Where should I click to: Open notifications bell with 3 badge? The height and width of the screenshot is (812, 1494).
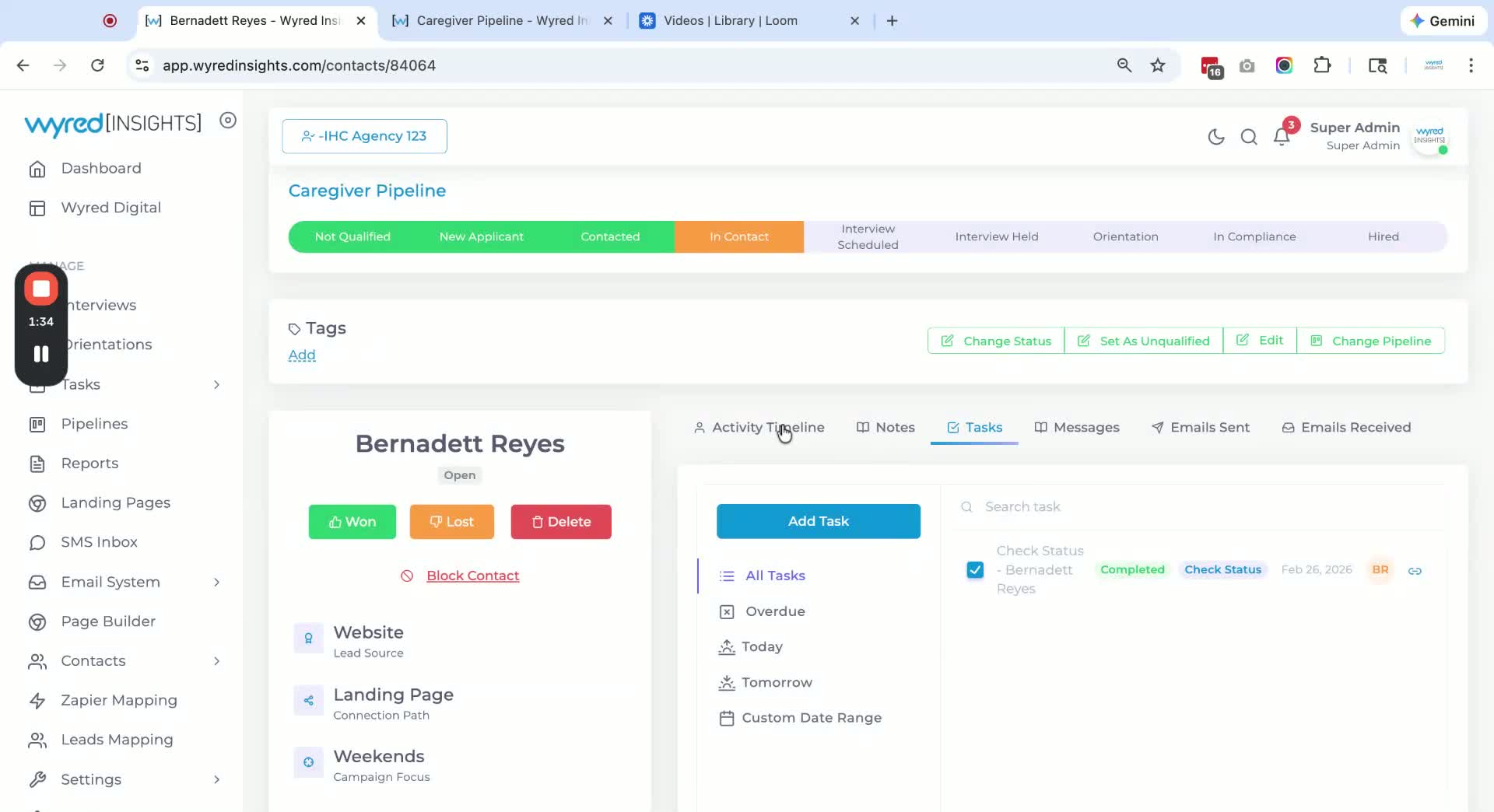(x=1282, y=136)
